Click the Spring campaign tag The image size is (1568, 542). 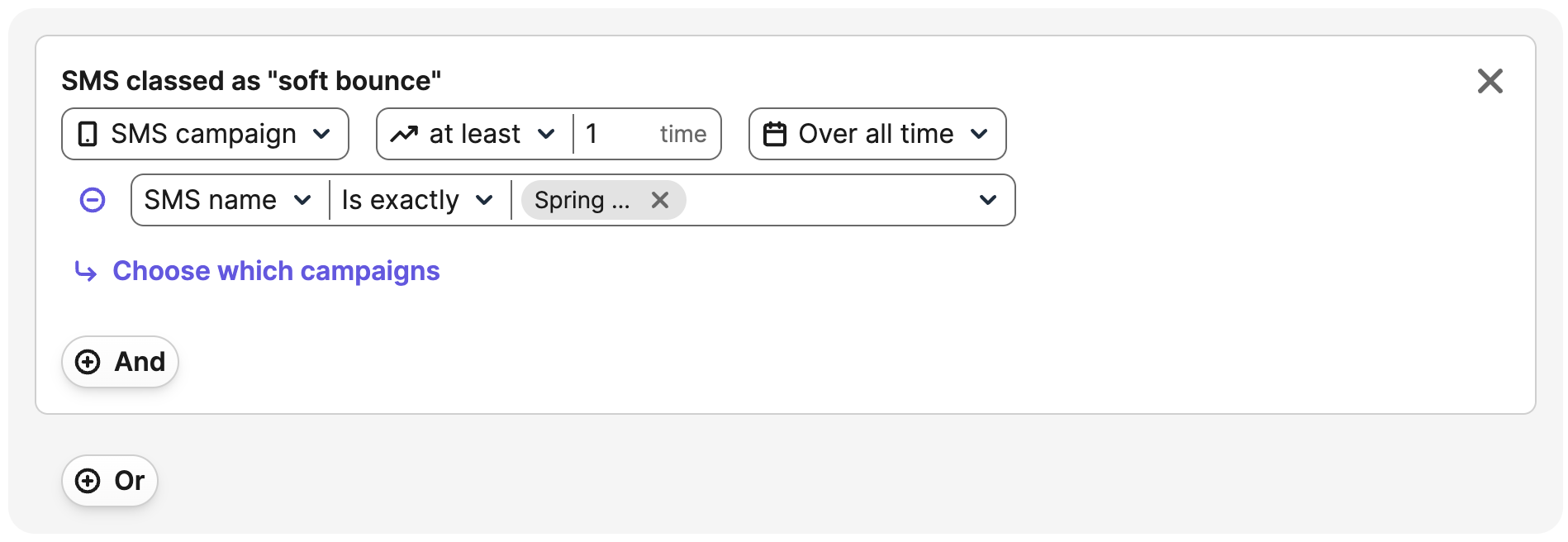pos(582,200)
